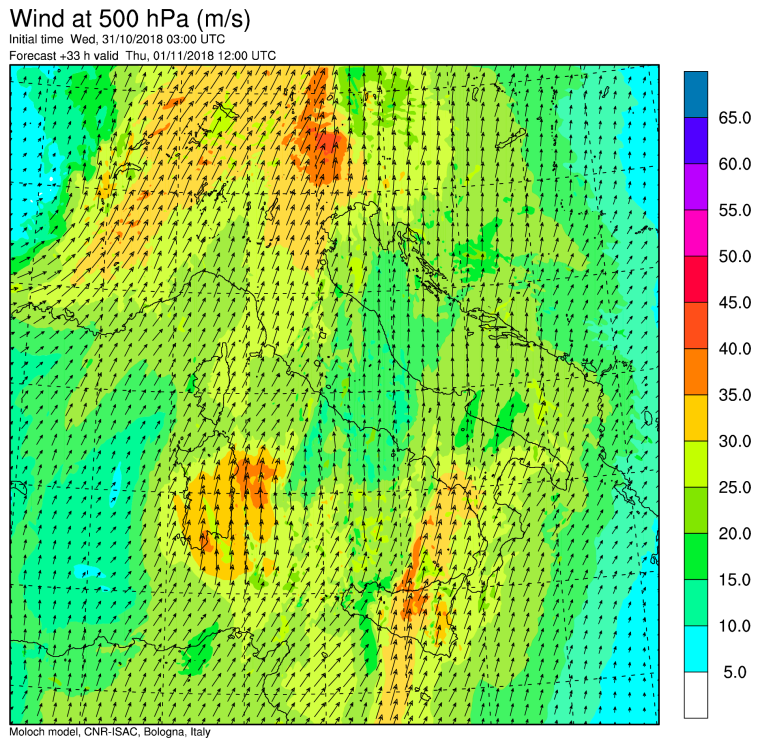Click the magenta 50-55 colorbar swatch
This screenshot has width=760, height=747.
point(696,233)
